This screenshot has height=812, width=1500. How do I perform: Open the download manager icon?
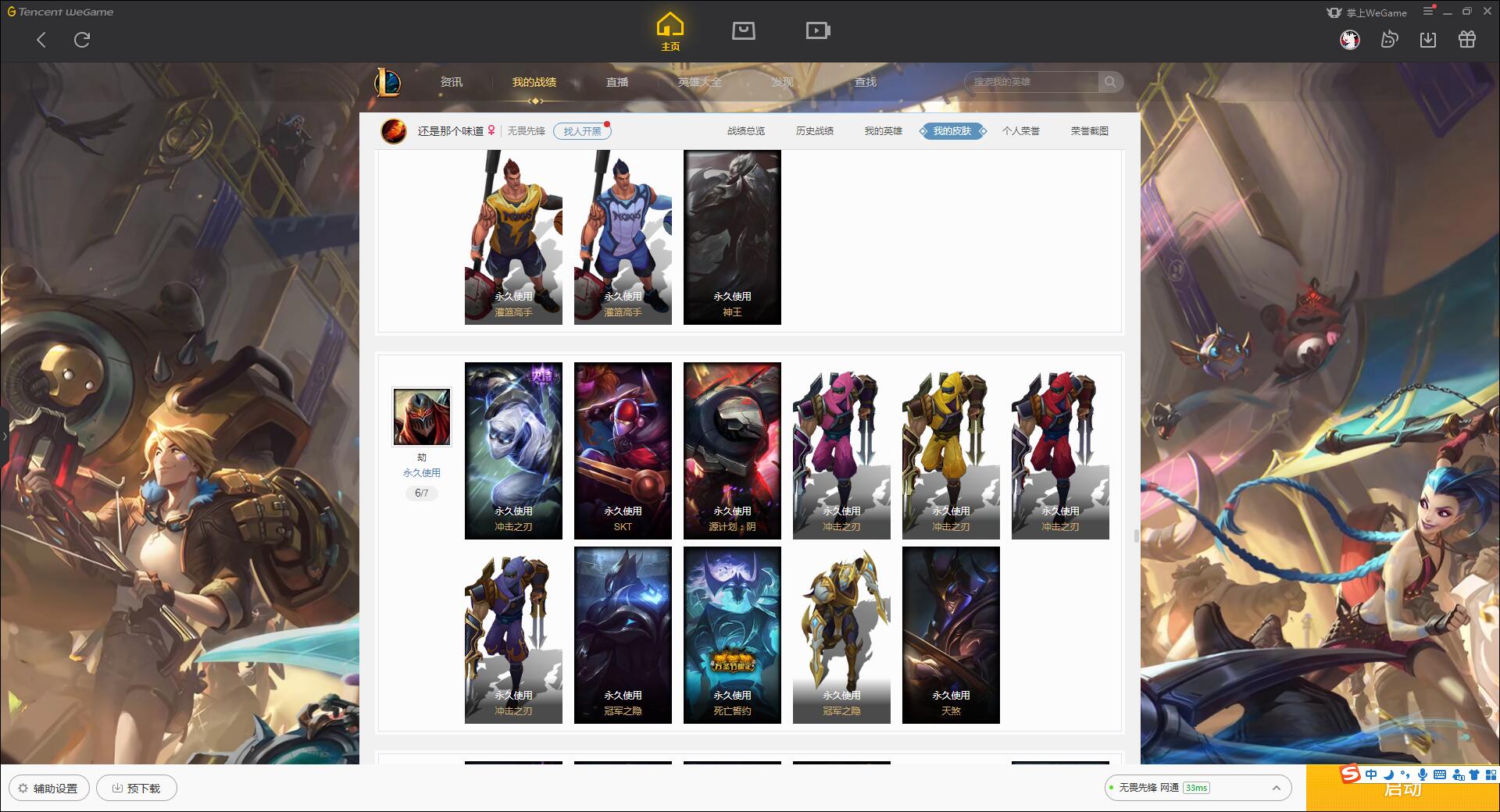coord(1428,39)
